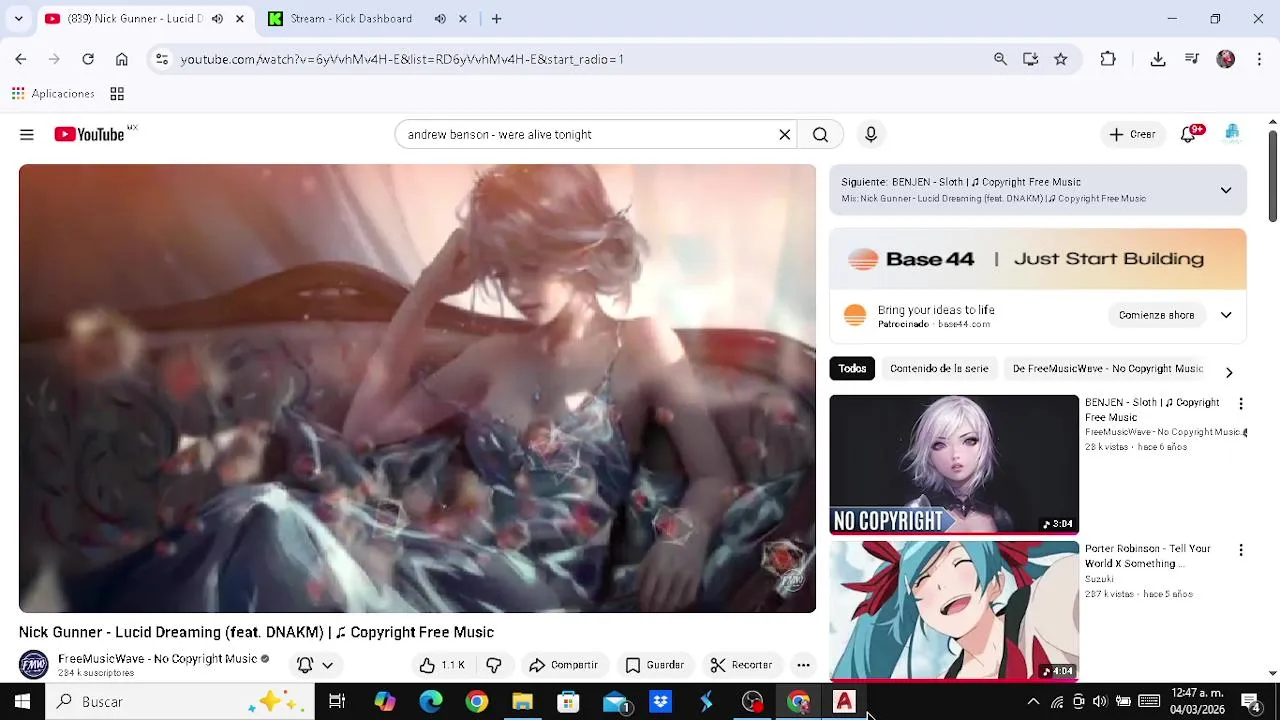Click the address bar URL
Viewport: 1280px width, 720px height.
click(402, 59)
